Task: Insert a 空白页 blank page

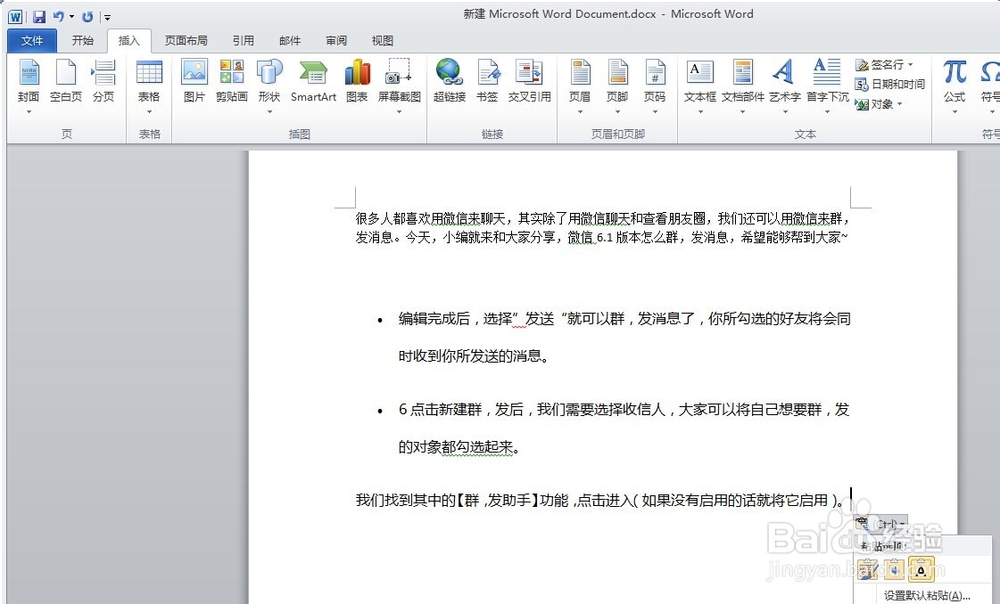Action: pos(66,80)
